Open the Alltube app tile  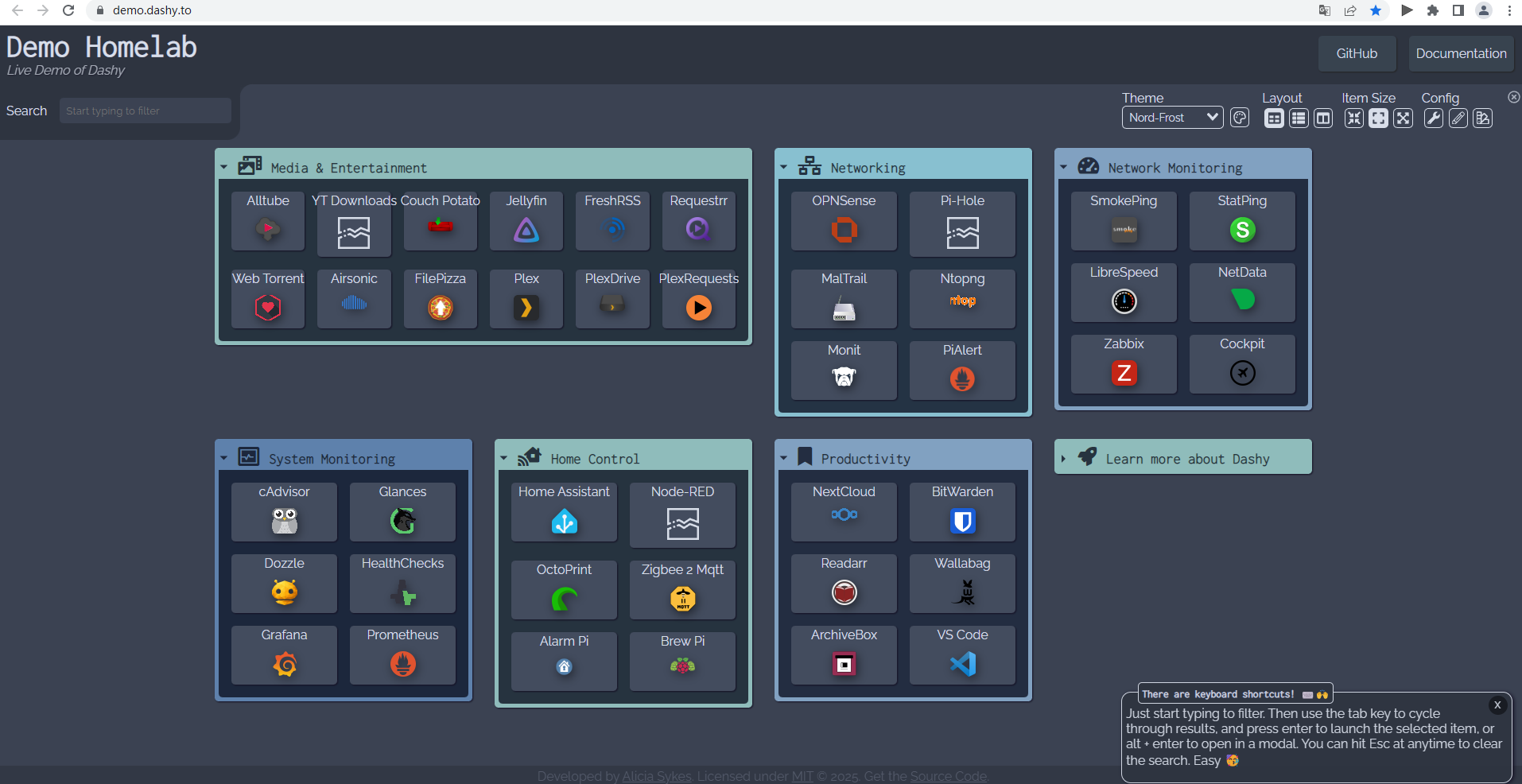tap(268, 220)
